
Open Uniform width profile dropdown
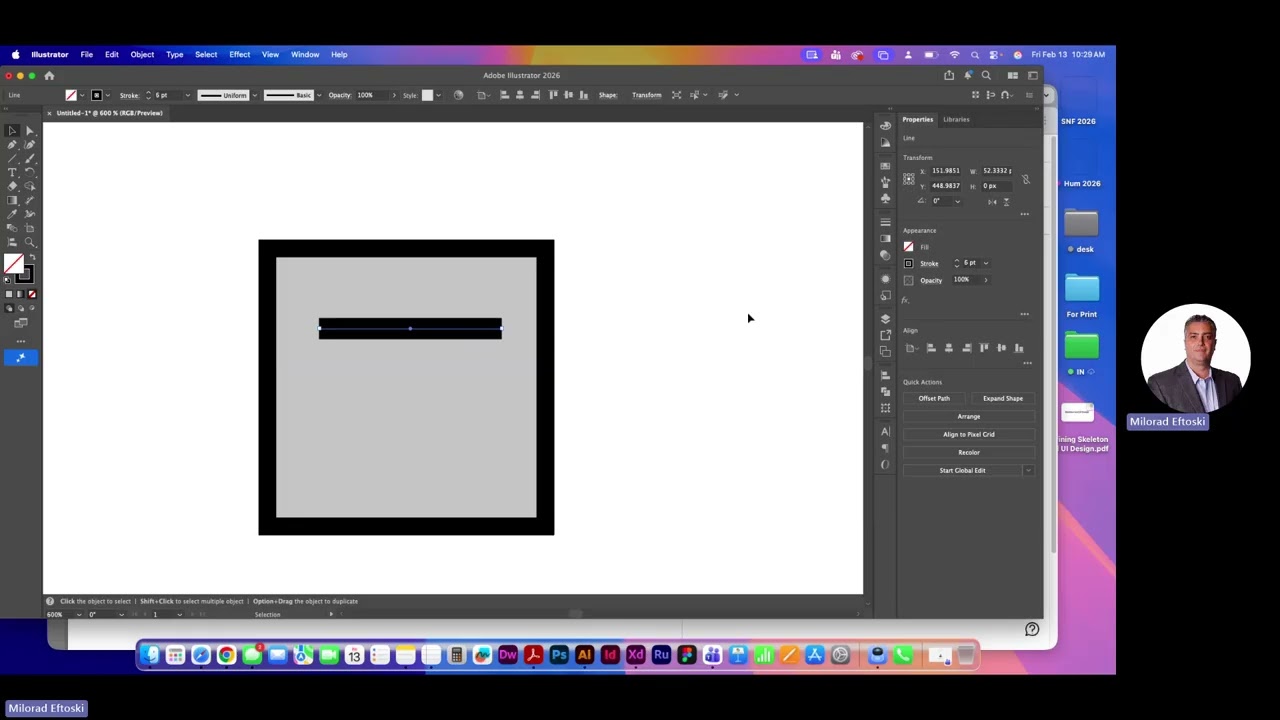pos(255,95)
